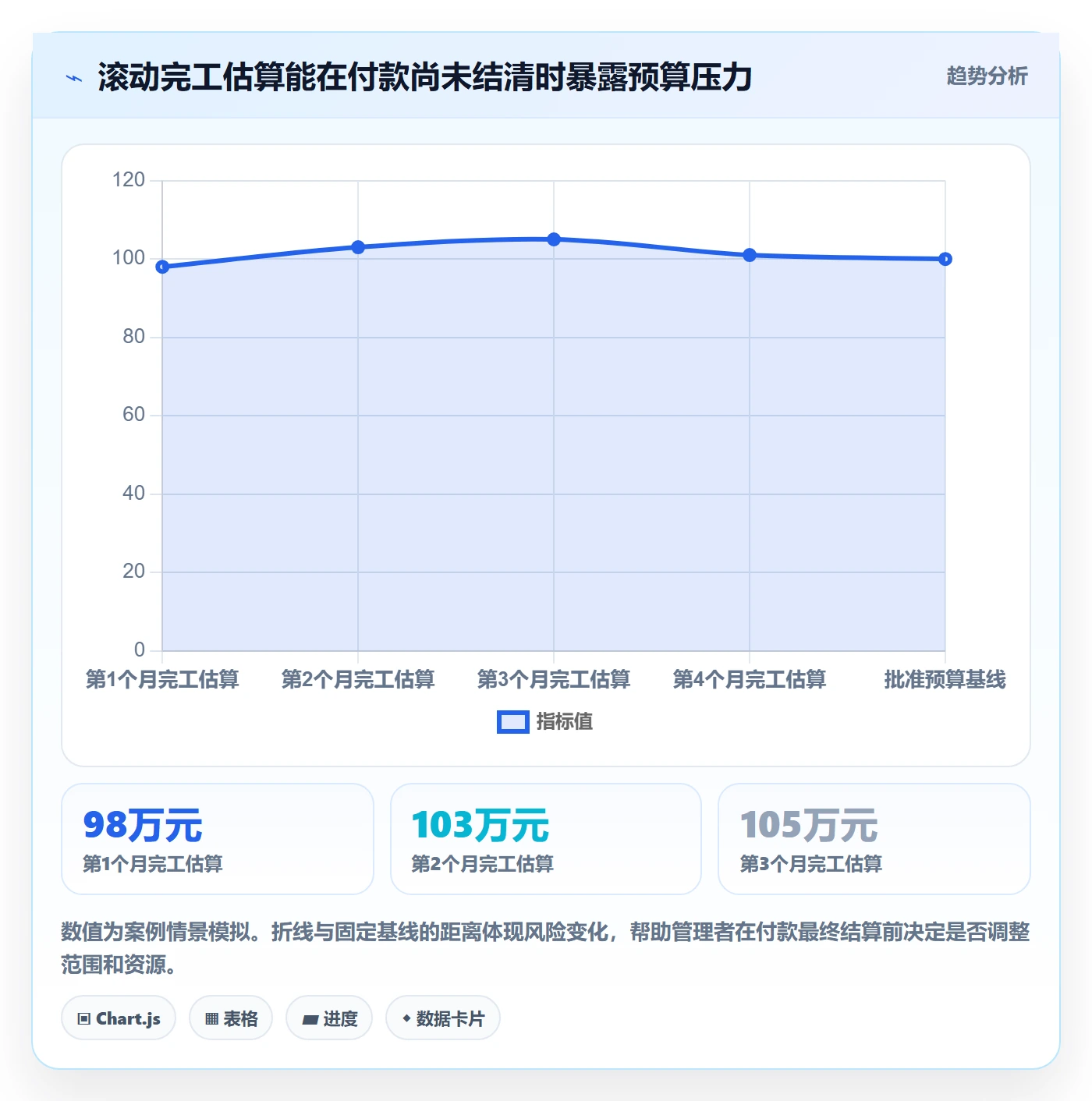Click the lightning icon beside the title

point(74,78)
